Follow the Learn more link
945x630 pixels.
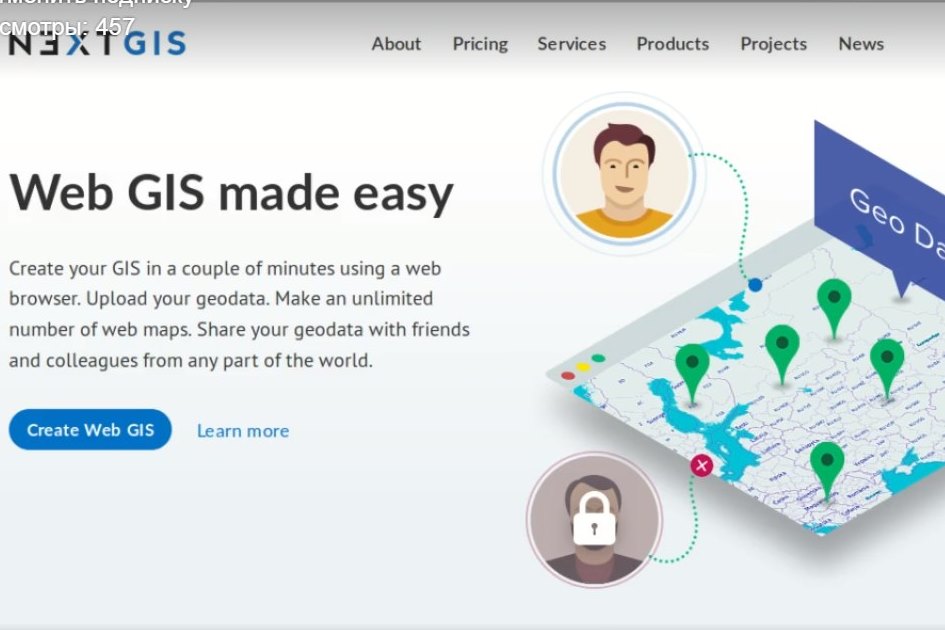click(243, 431)
